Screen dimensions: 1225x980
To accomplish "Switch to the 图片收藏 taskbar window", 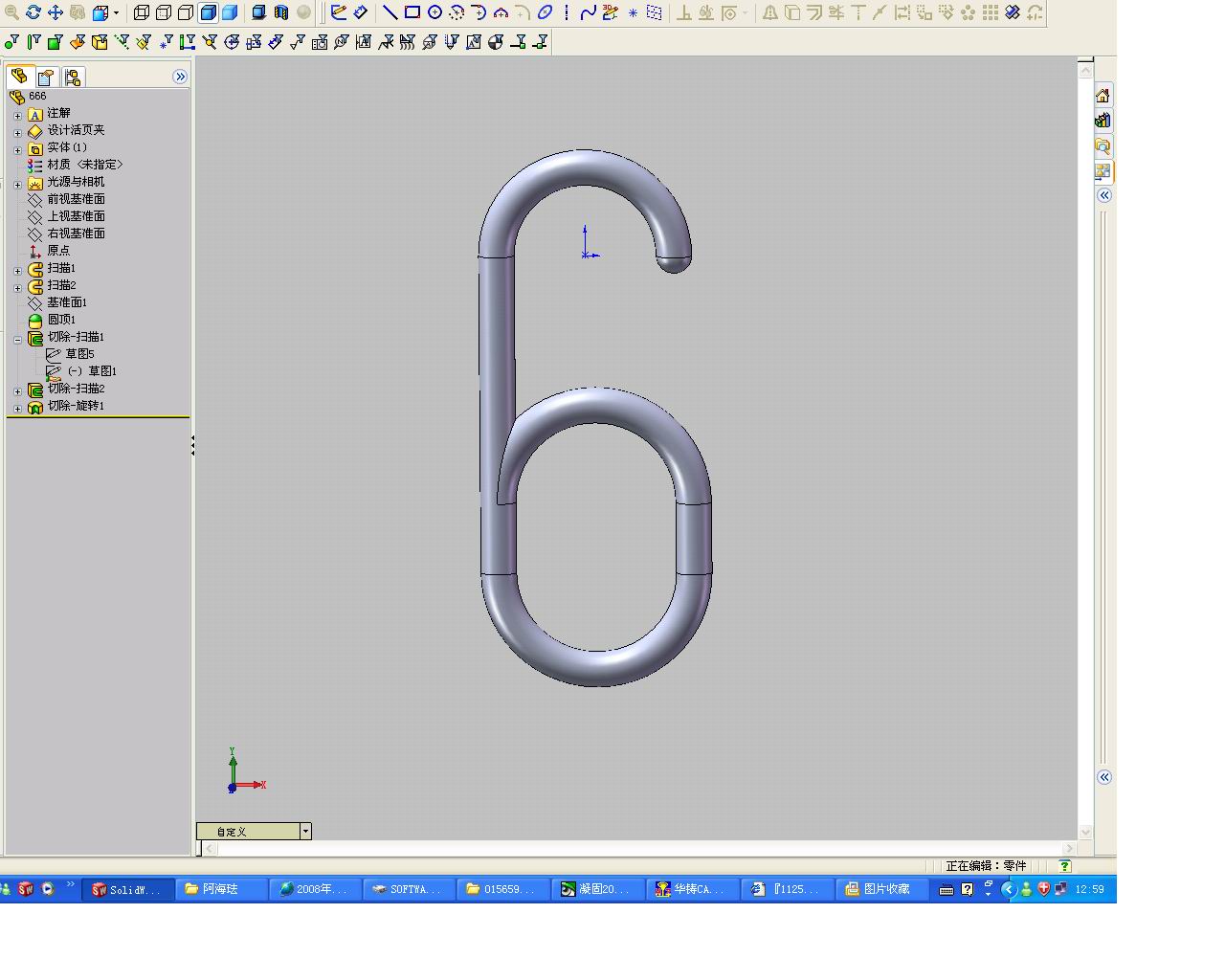I will point(881,889).
